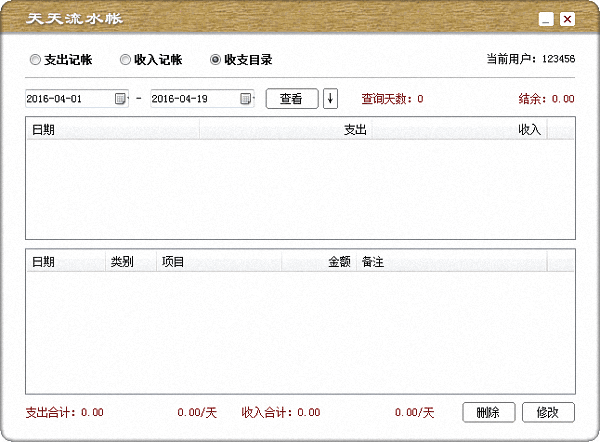Image resolution: width=600 pixels, height=442 pixels.
Task: Click the 删除 button
Action: pyautogui.click(x=488, y=412)
